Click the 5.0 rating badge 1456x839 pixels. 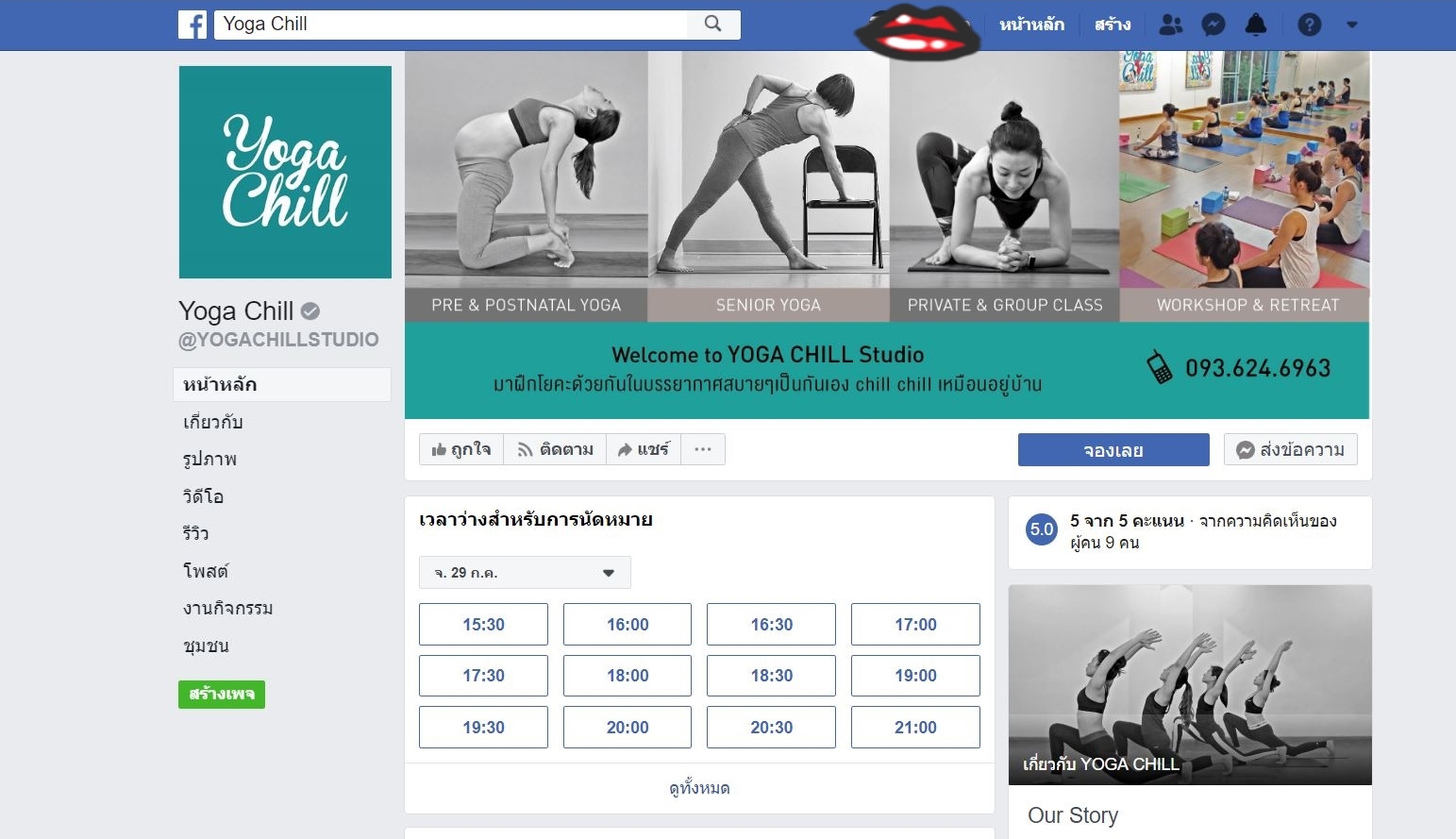click(1042, 529)
